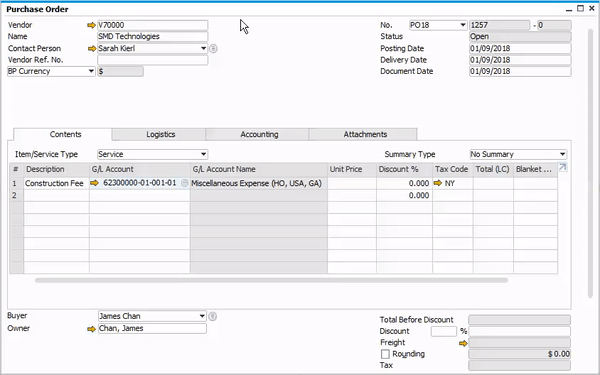Click the row 1 Discount % cell 0.000

tap(404, 183)
